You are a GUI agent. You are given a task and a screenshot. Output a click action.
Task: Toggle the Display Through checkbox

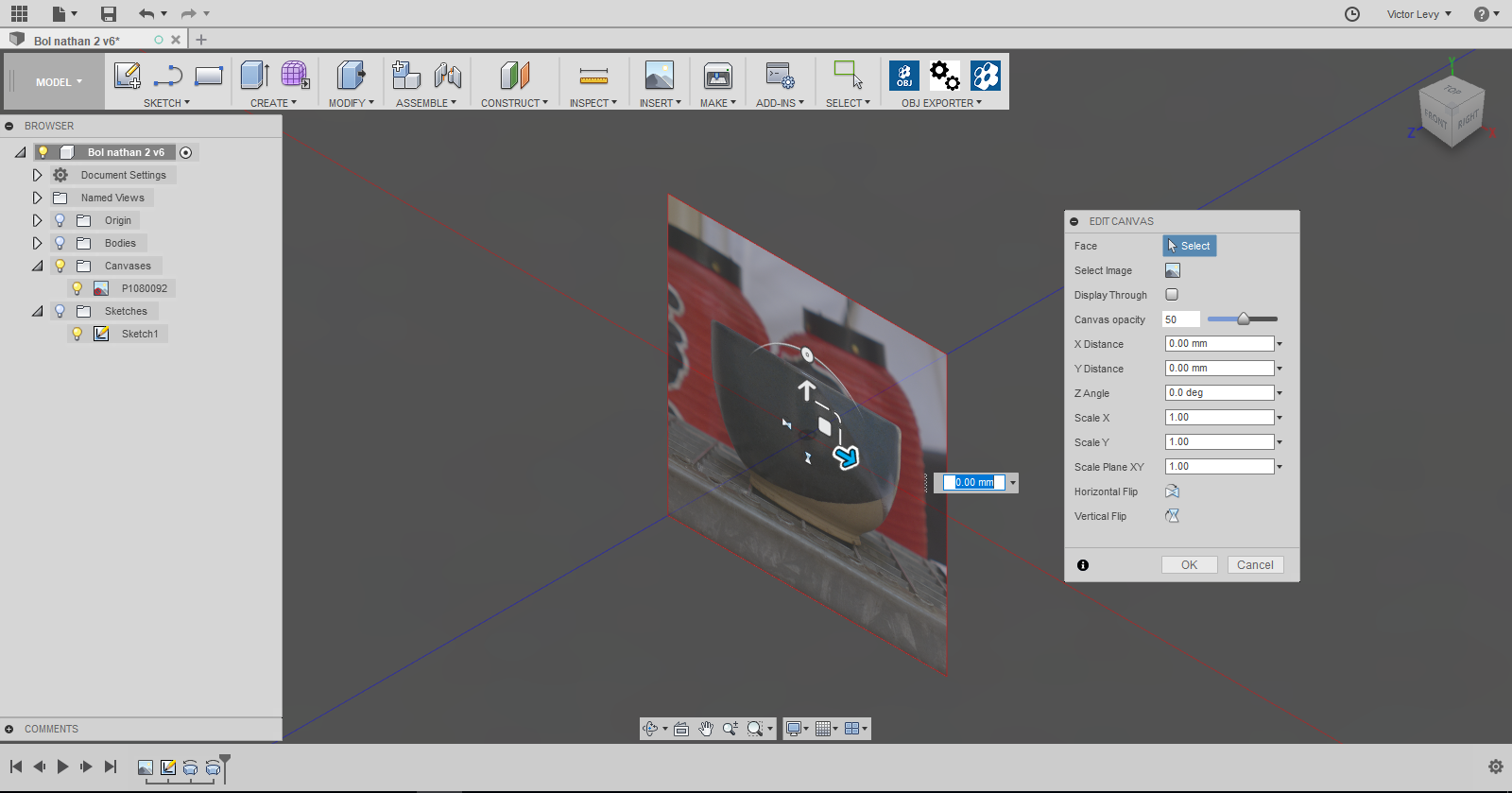(1172, 295)
